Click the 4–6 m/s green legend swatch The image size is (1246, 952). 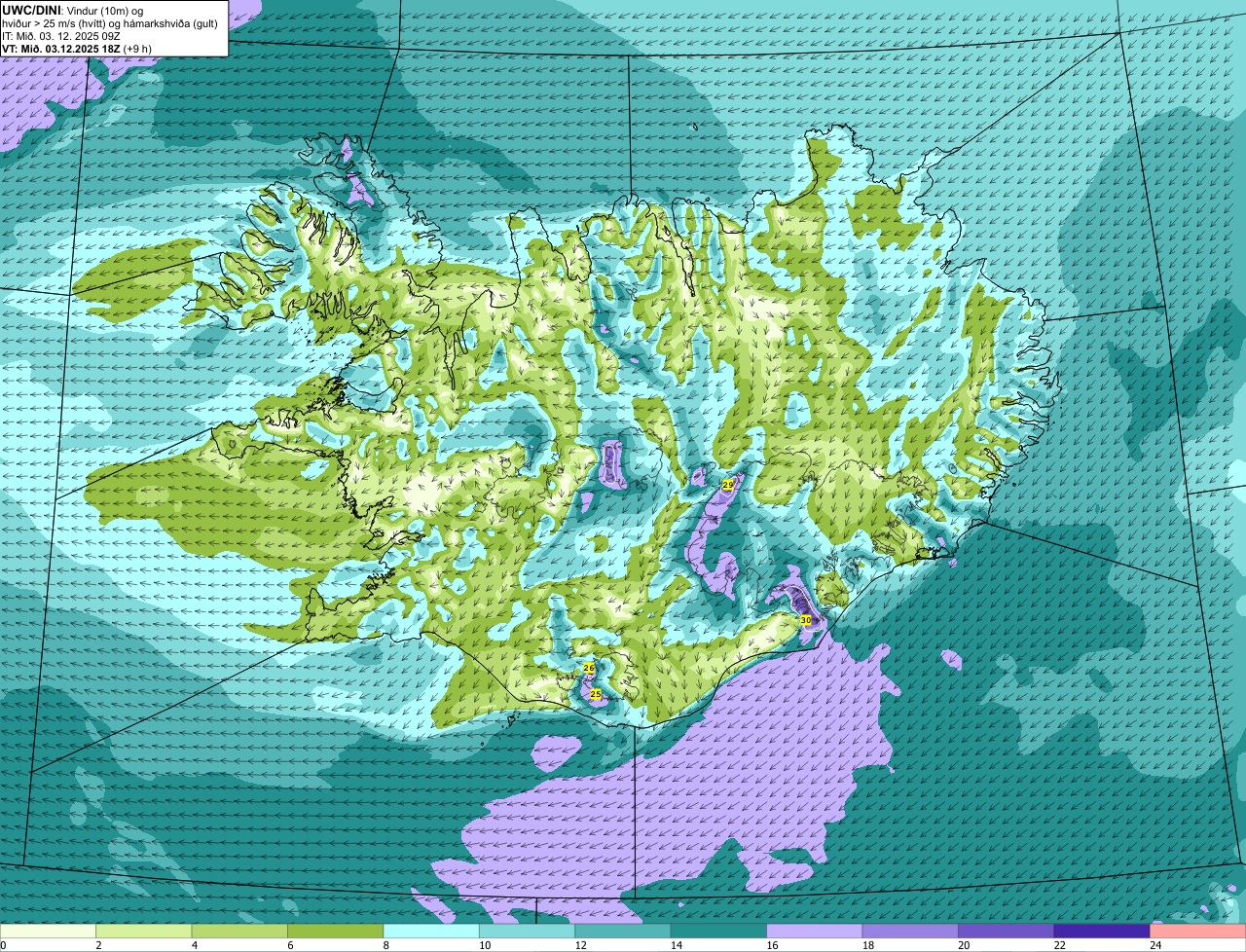[x=240, y=931]
